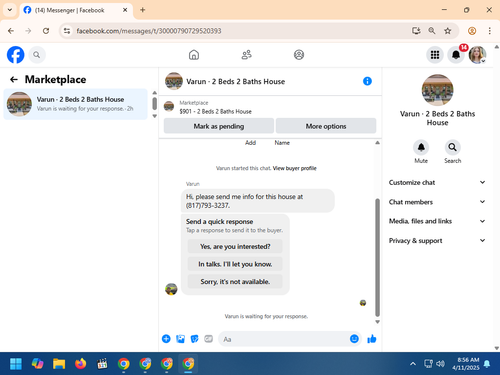Open View buyer profile link

(294, 168)
